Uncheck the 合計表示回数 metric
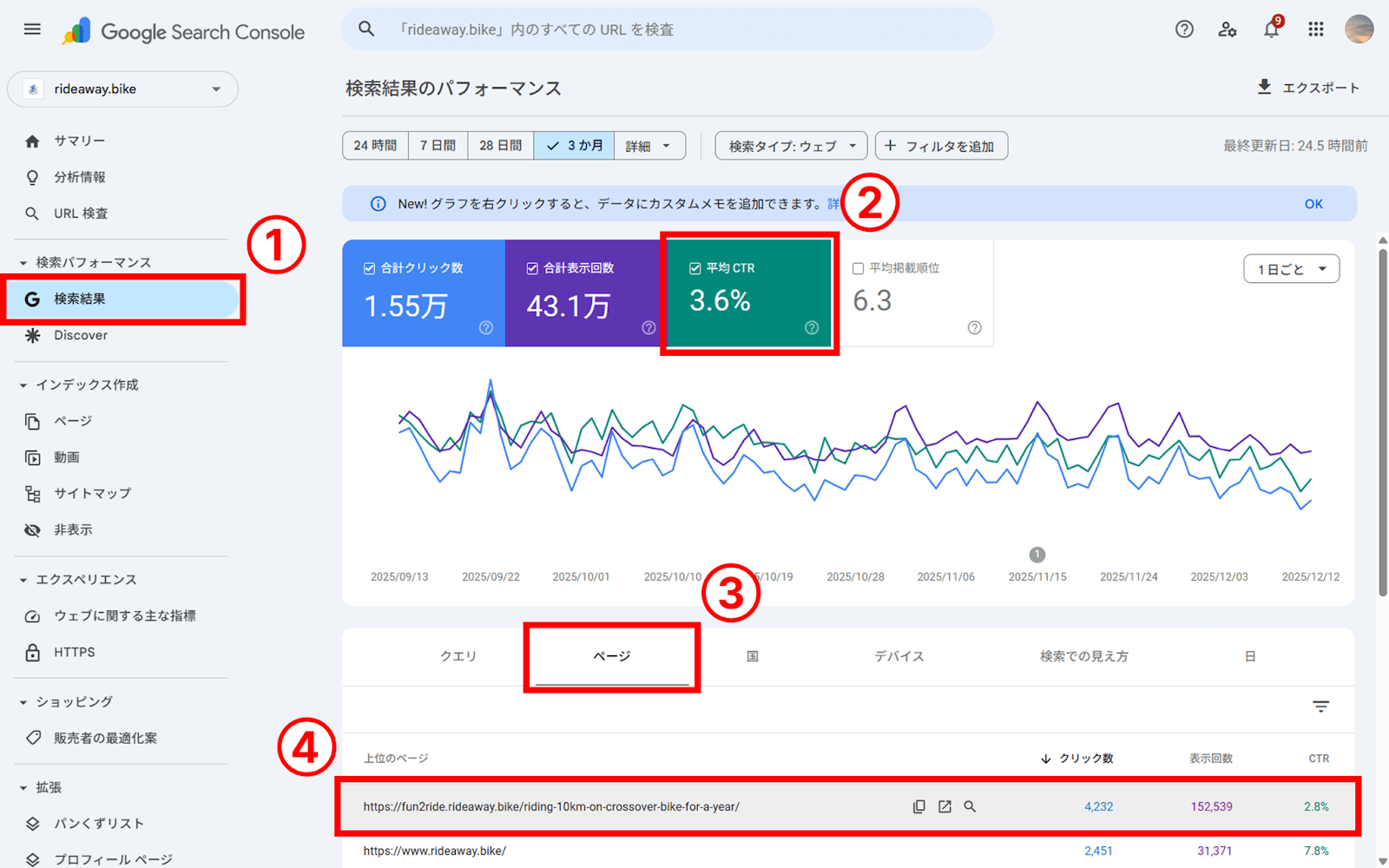 [532, 267]
